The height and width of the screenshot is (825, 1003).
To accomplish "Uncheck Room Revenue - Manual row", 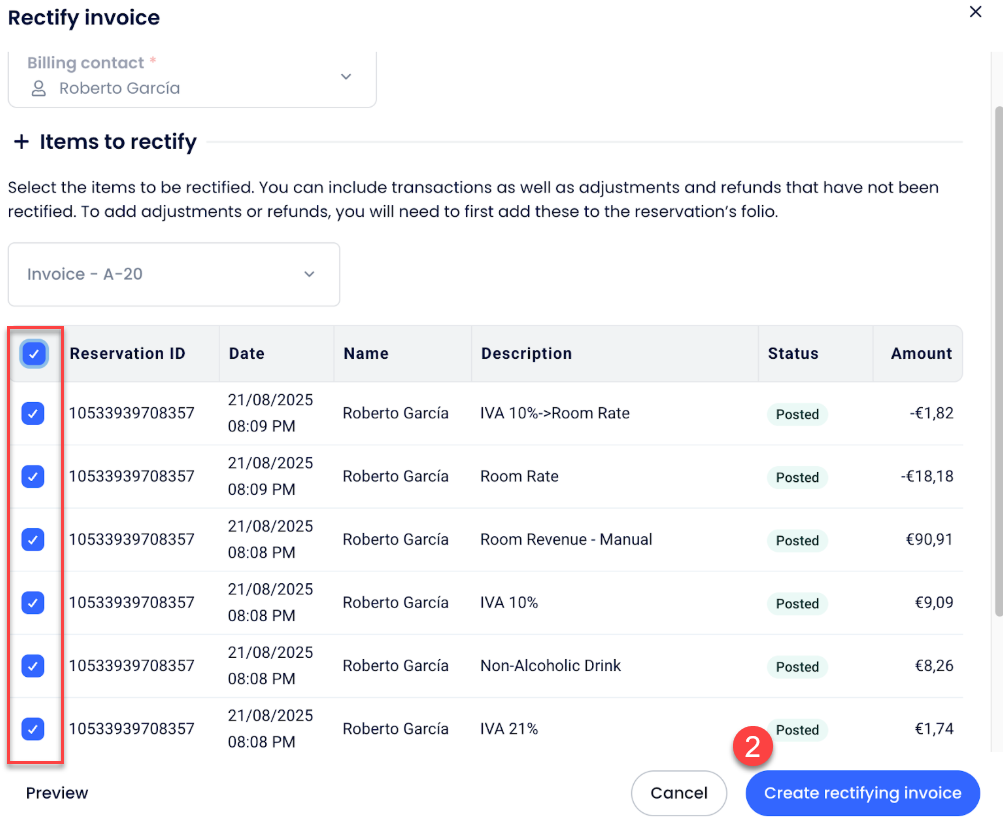I will coord(33,540).
